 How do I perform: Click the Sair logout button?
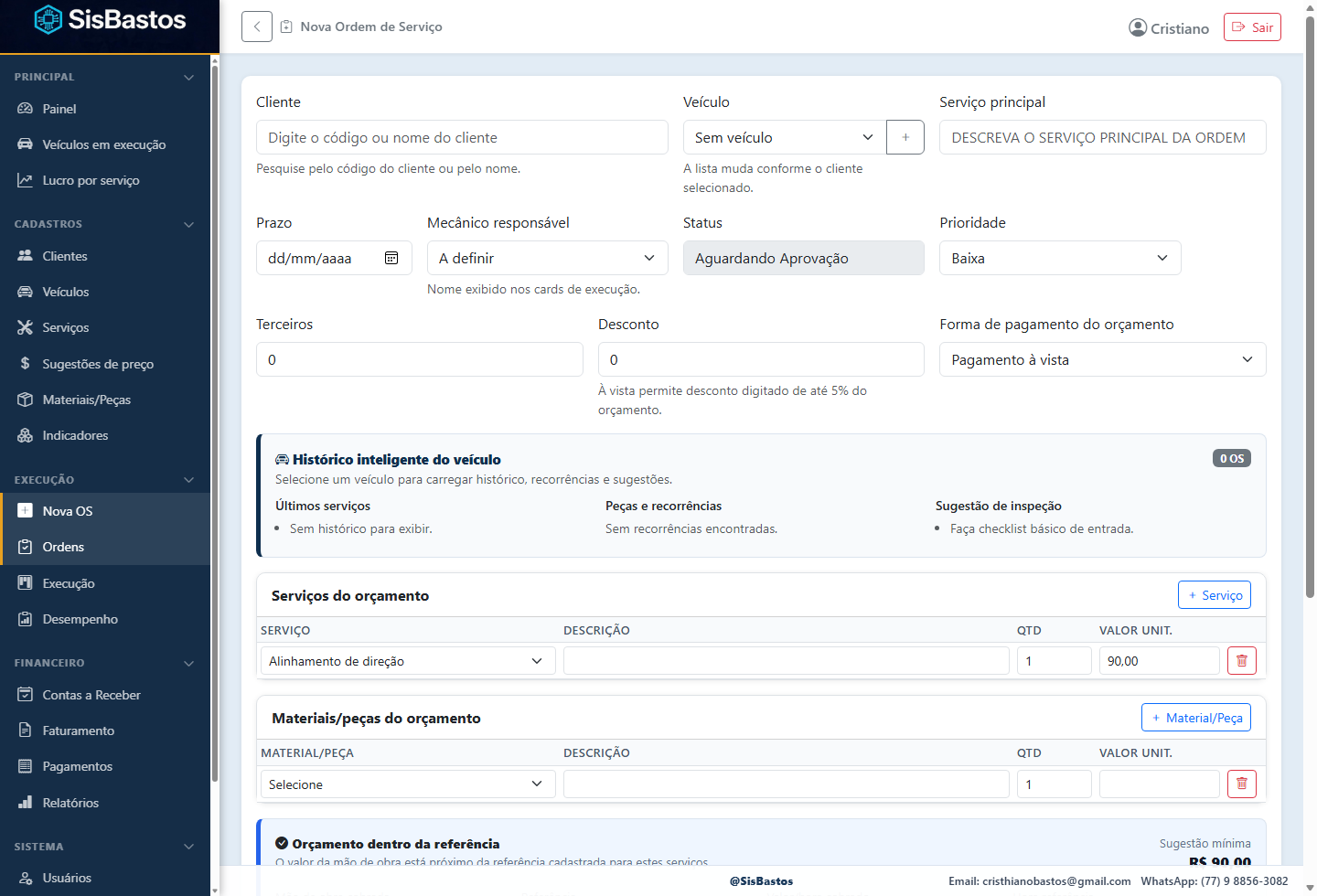point(1252,27)
